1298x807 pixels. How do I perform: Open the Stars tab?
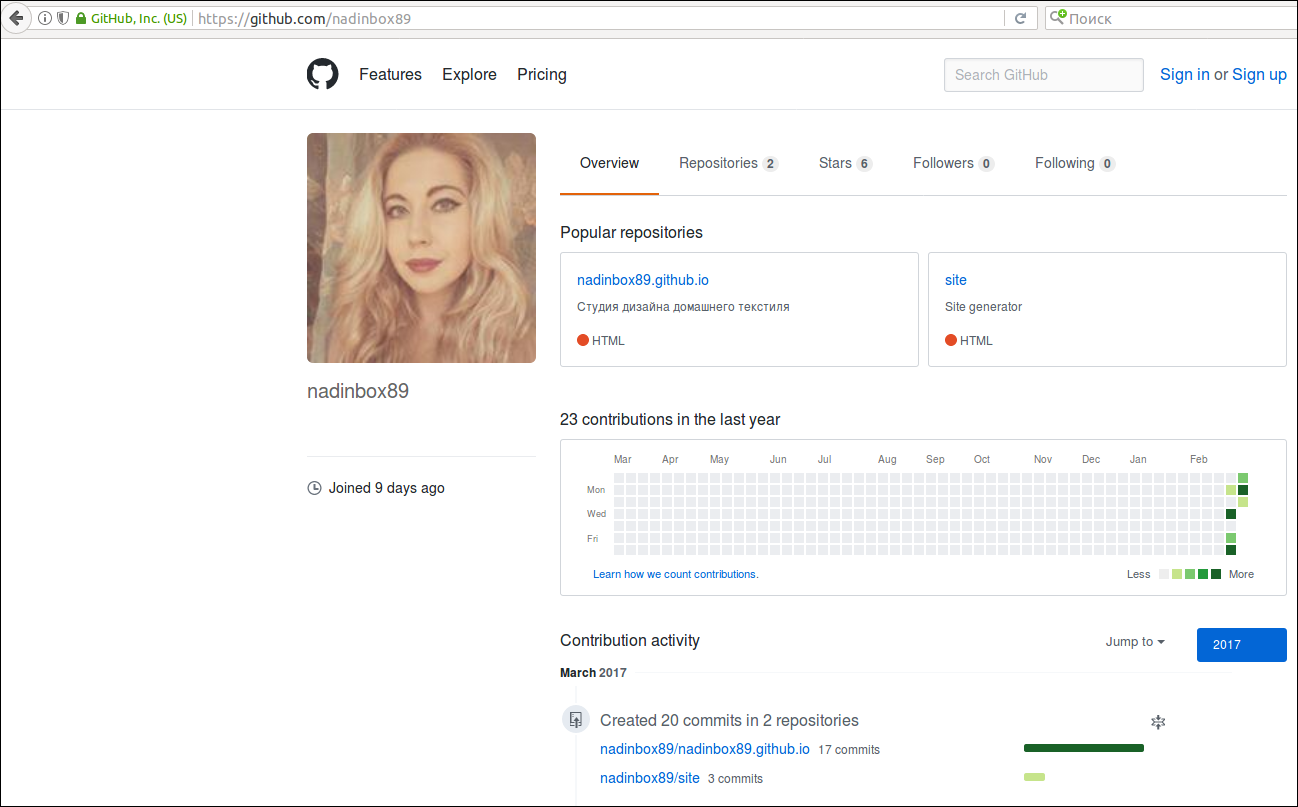coord(845,163)
